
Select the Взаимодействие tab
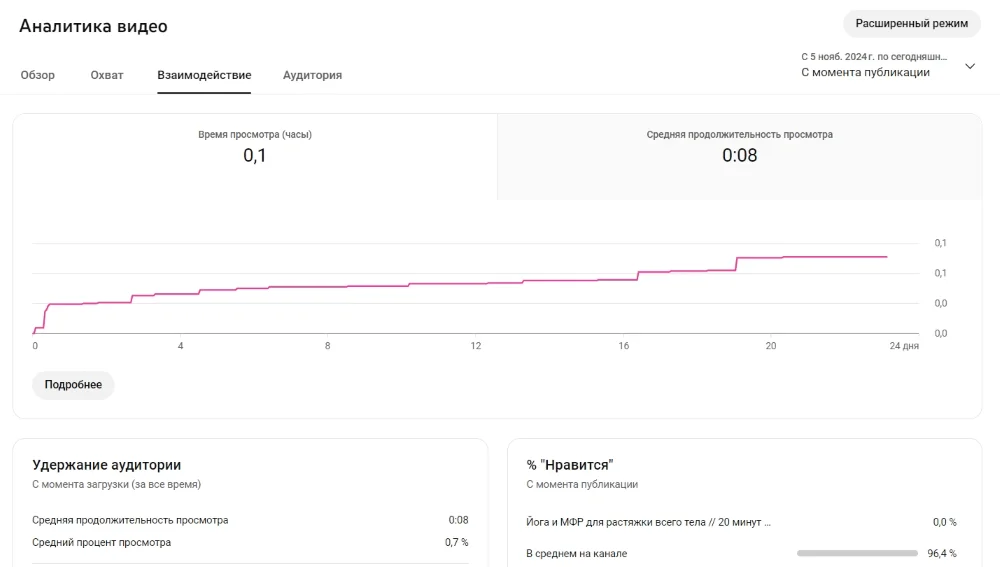coord(204,75)
